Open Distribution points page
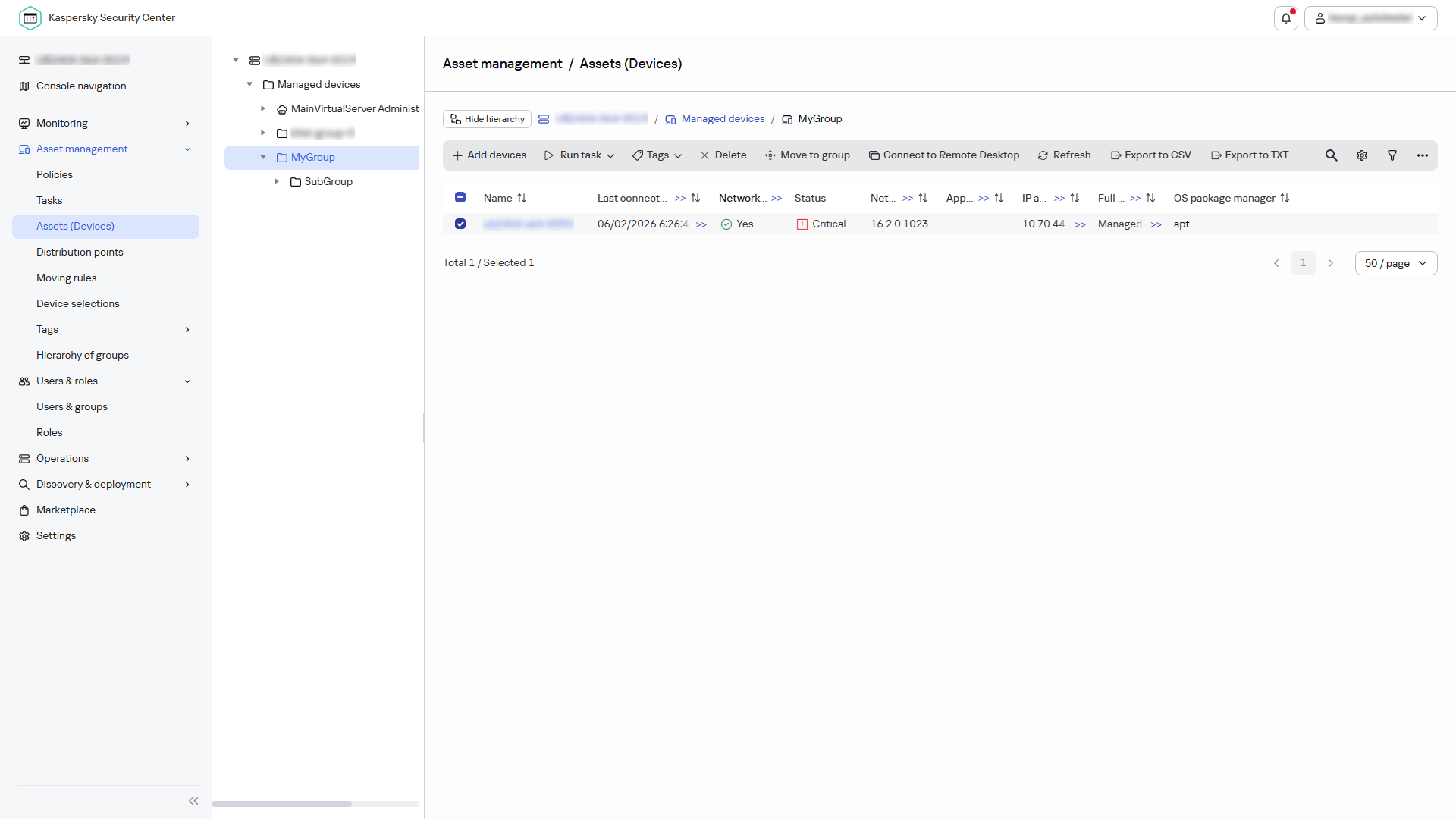Viewport: 1456px width, 819px height. 80,253
